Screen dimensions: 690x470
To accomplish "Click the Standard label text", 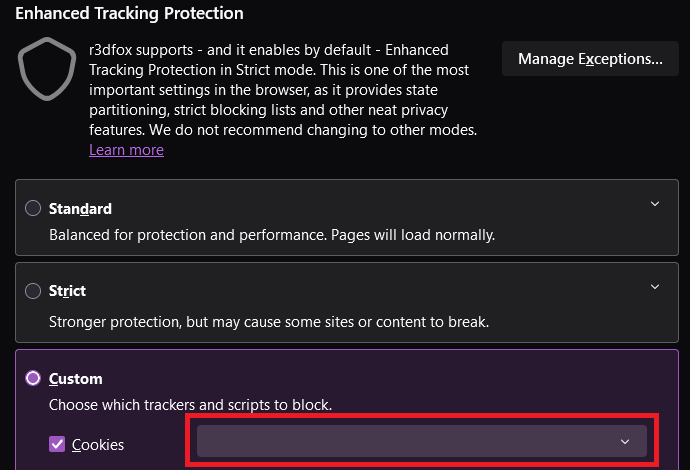I will 80,209.
